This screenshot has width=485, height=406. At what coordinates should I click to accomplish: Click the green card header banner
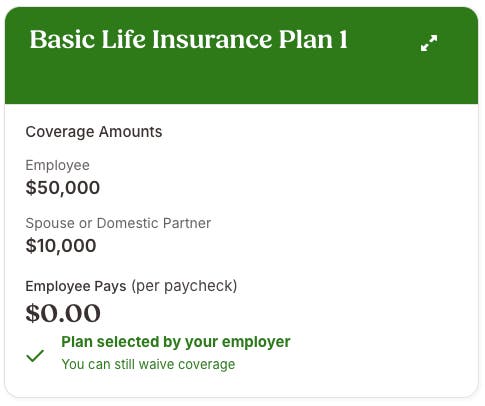[x=241, y=56]
